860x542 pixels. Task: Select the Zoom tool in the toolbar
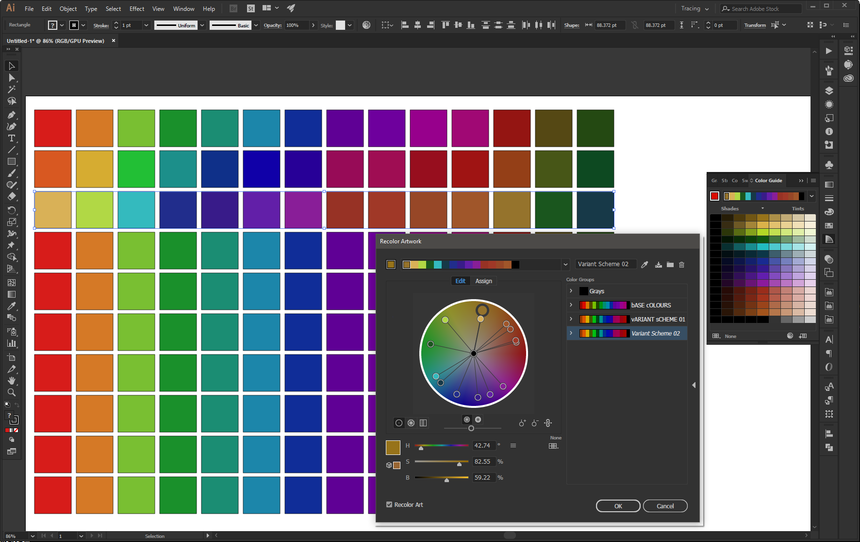pos(12,392)
